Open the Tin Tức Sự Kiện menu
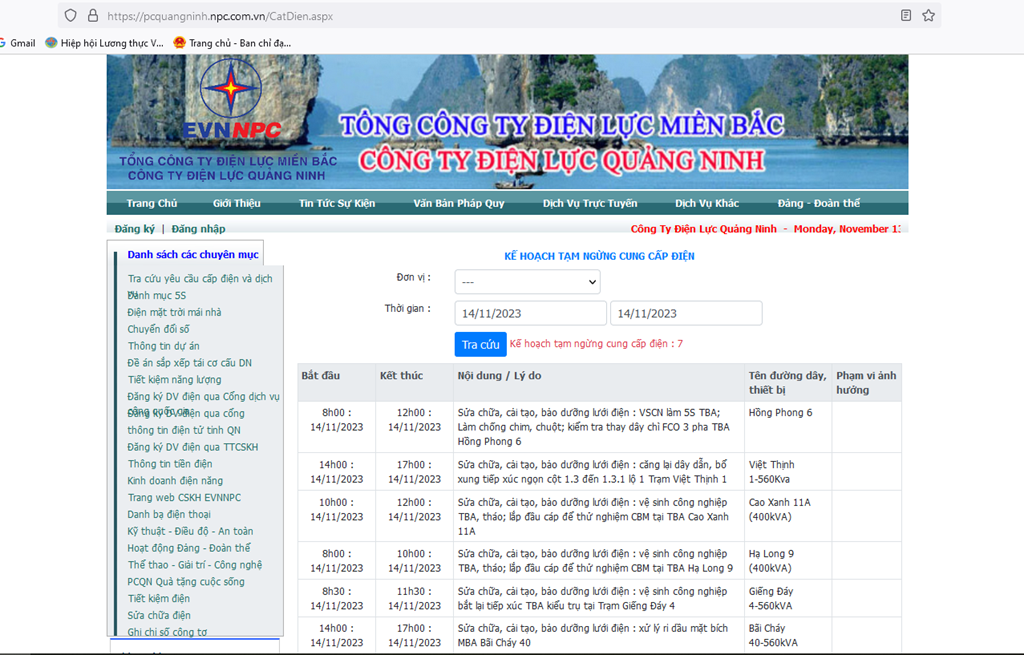 [337, 203]
